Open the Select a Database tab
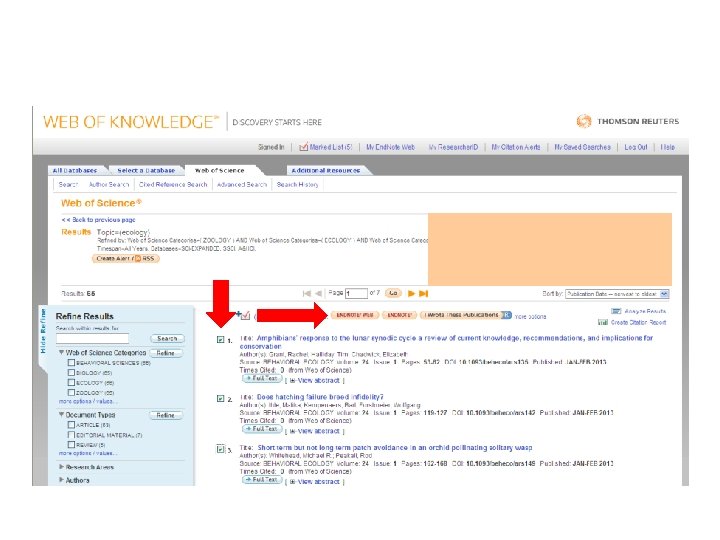 [x=146, y=170]
